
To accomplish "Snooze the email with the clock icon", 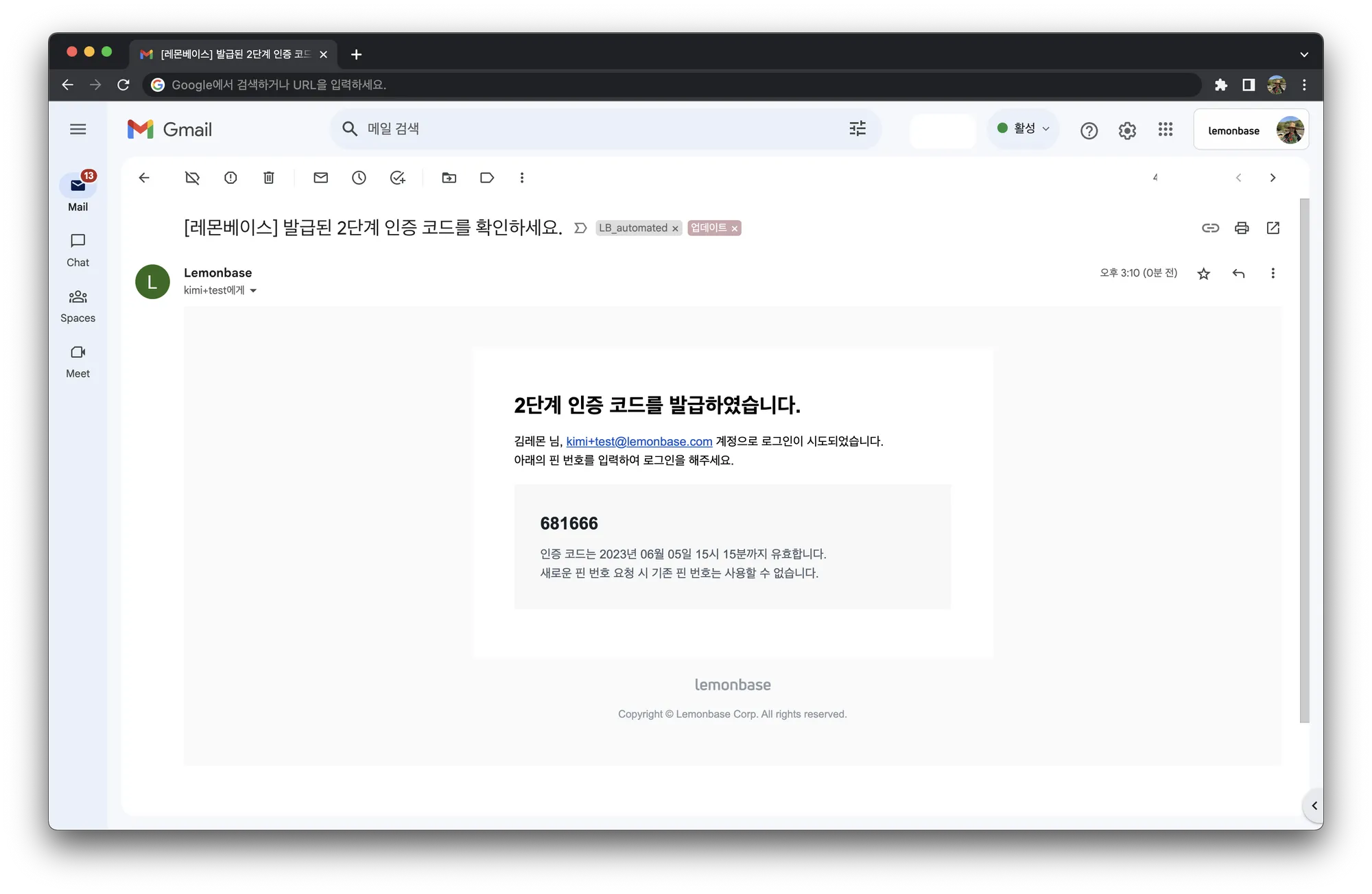I will tap(359, 178).
